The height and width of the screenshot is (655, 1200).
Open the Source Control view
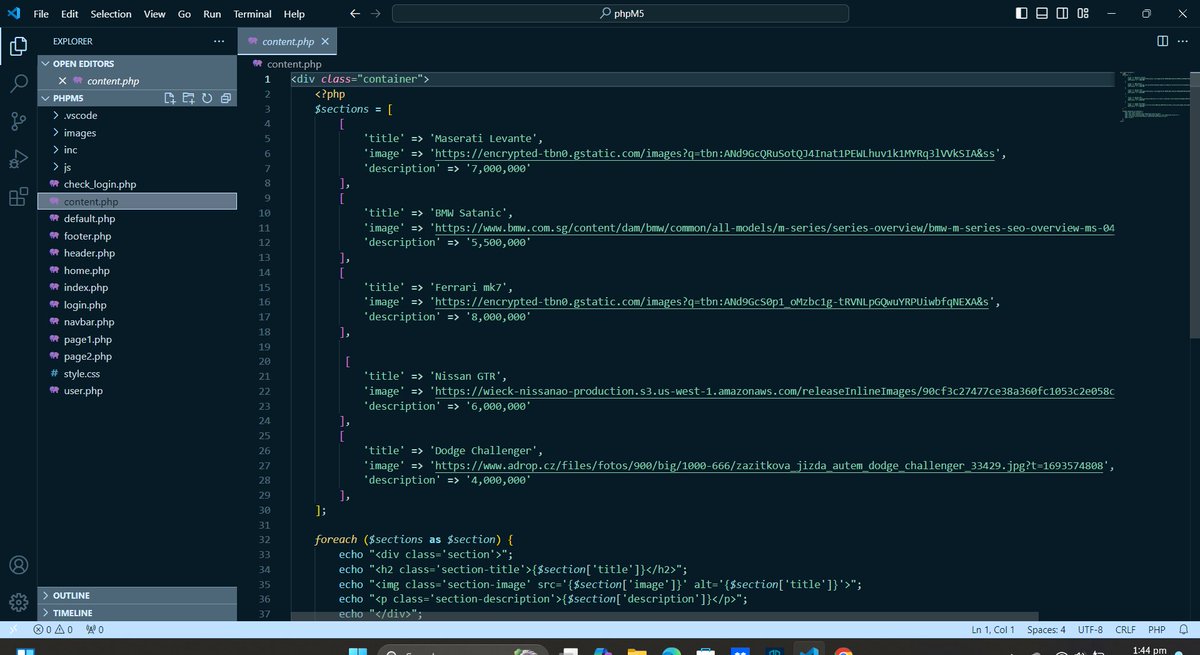pyautogui.click(x=18, y=121)
